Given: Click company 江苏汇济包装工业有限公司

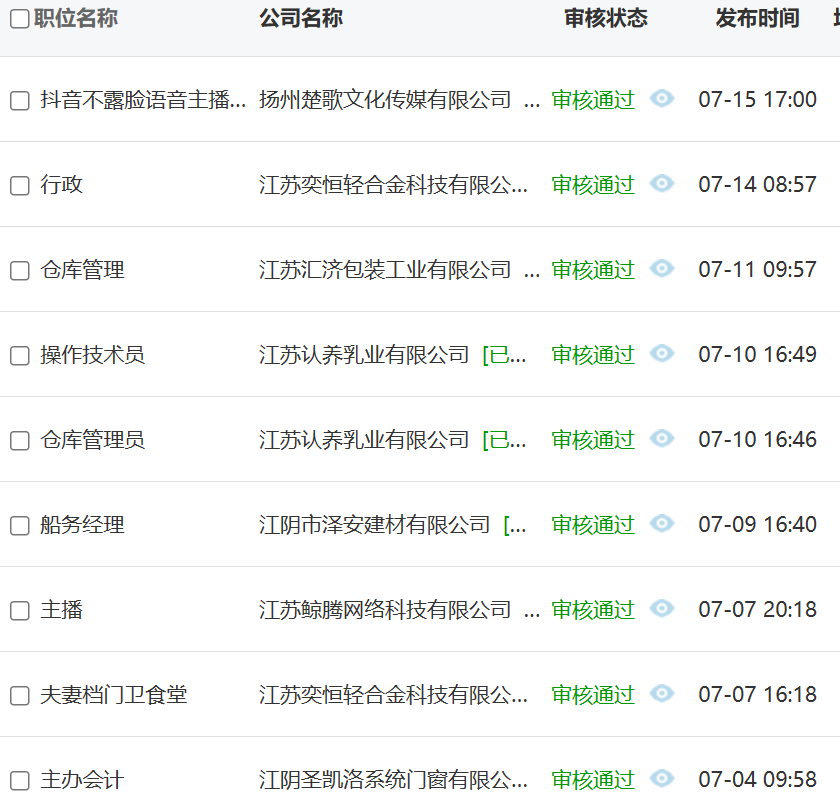Looking at the screenshot, I should [385, 270].
